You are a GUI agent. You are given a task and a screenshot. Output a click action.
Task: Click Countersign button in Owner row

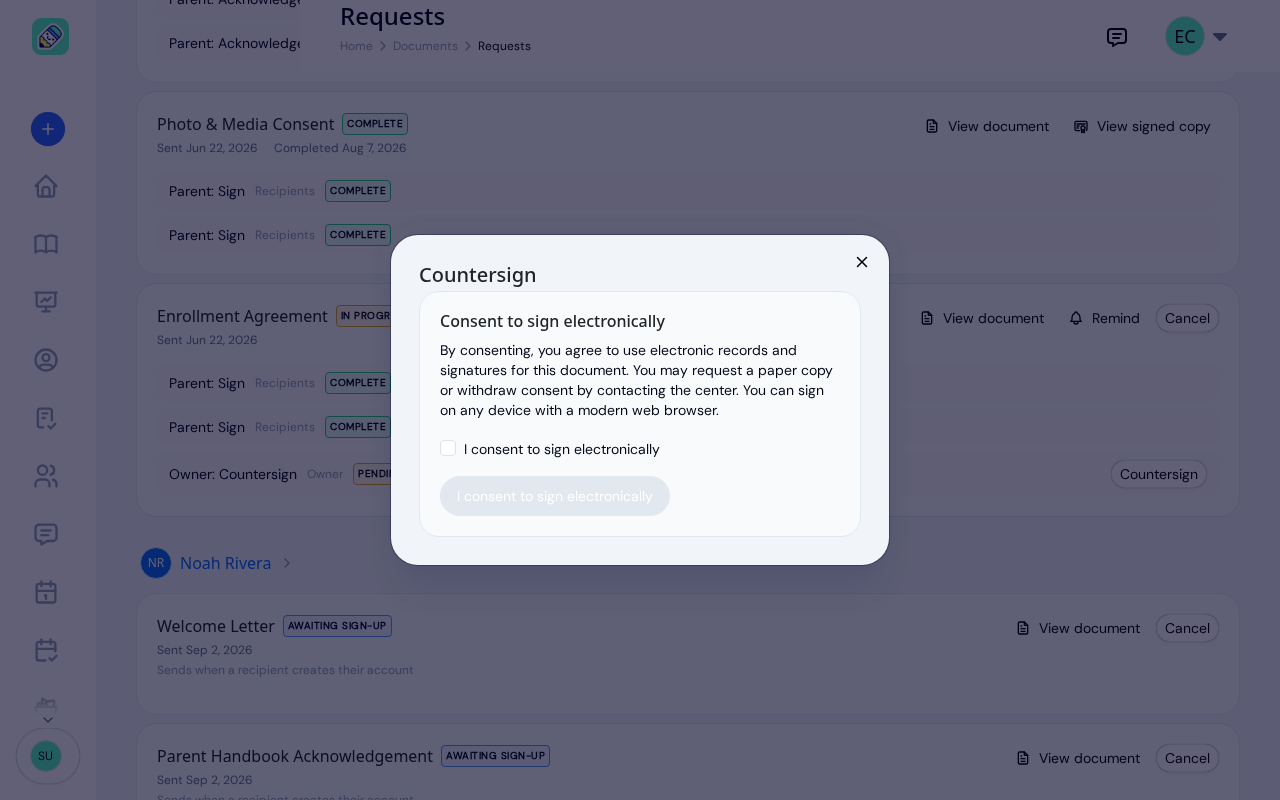(x=1159, y=474)
